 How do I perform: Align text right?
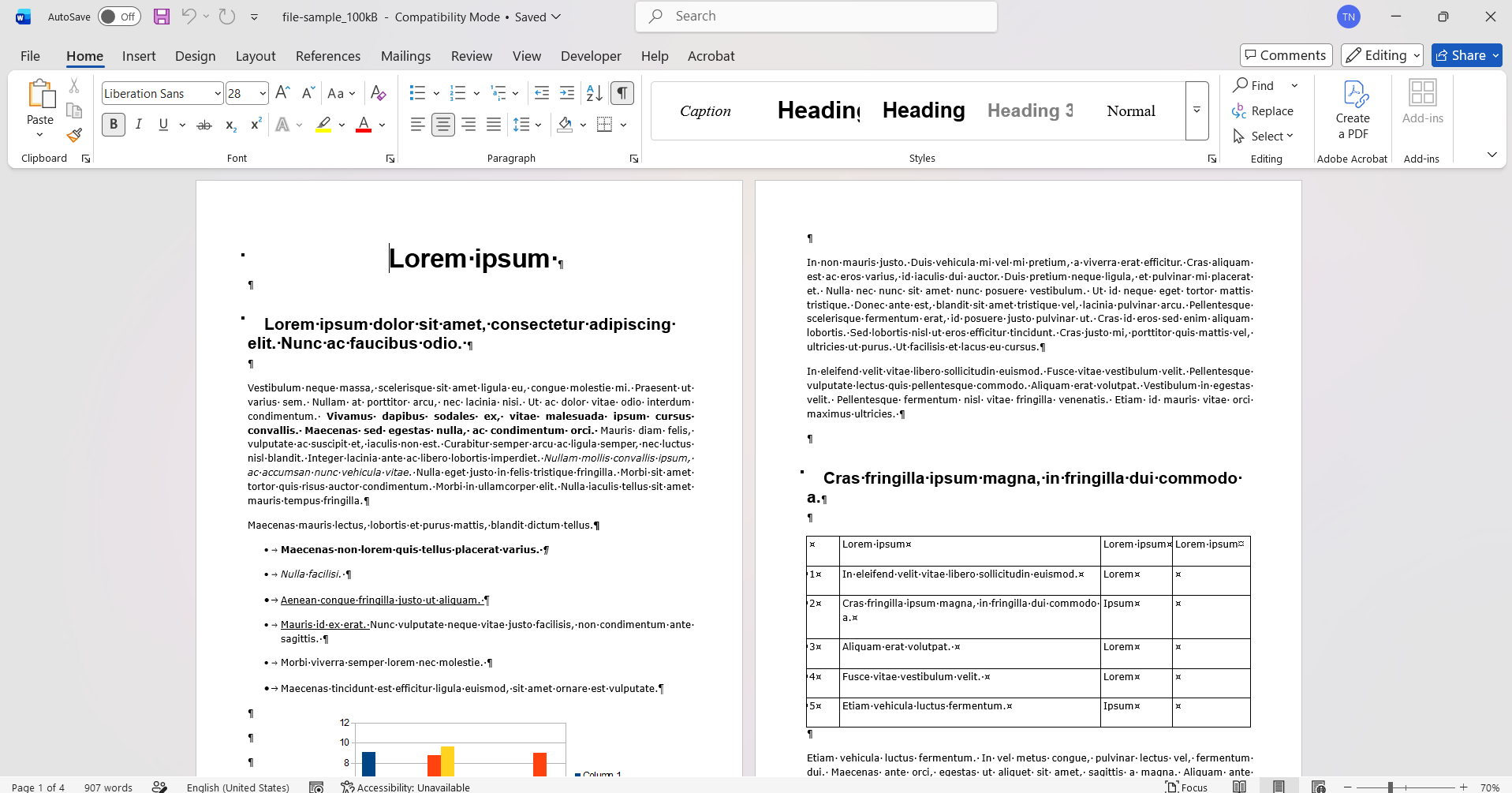click(469, 125)
